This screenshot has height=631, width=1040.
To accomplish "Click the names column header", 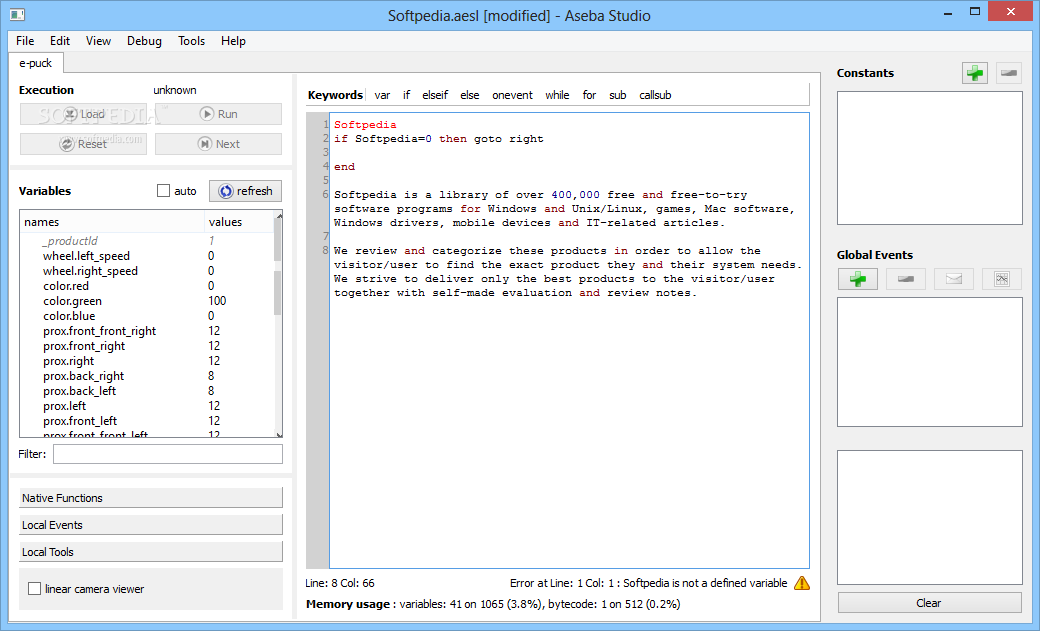I will coord(112,222).
